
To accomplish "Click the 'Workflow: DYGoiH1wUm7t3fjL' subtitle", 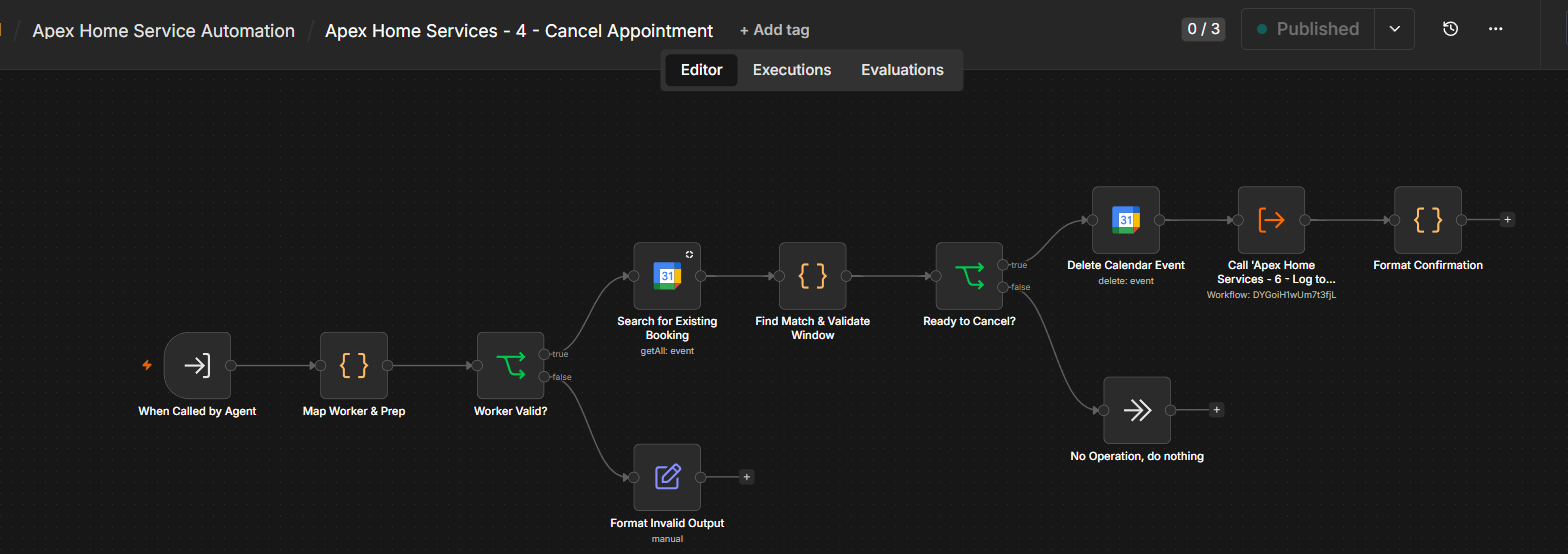I will point(1271,295).
